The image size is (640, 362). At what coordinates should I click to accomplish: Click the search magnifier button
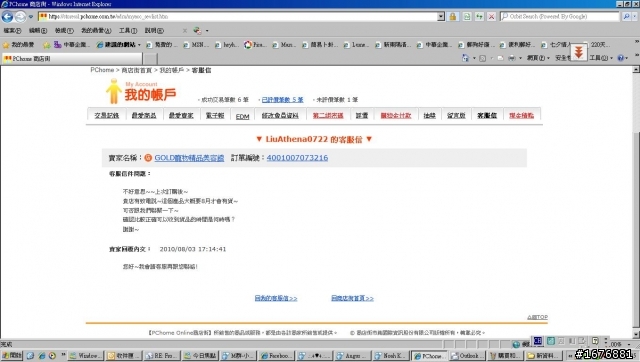pos(626,17)
